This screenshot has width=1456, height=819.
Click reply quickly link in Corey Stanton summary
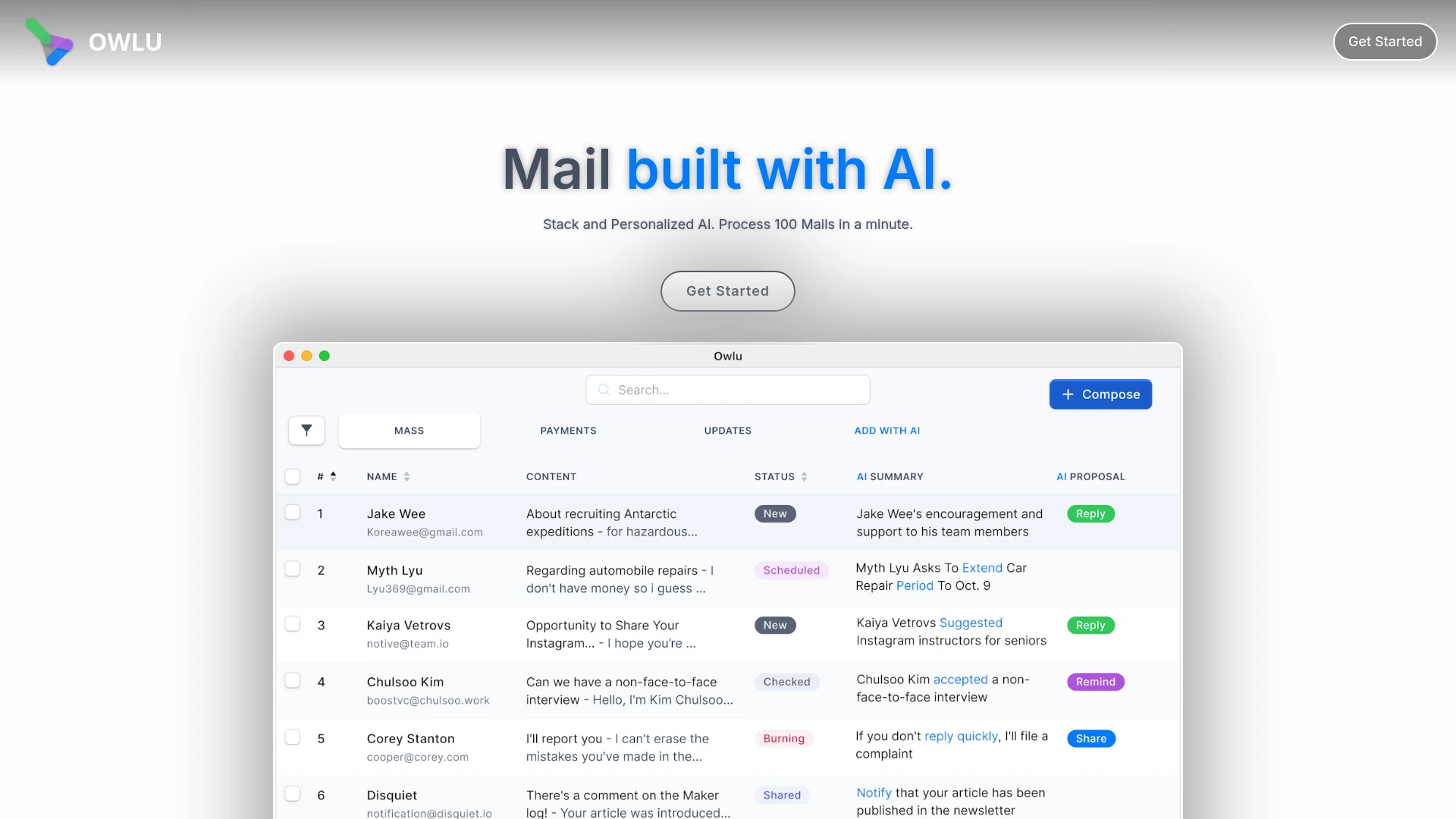point(960,735)
